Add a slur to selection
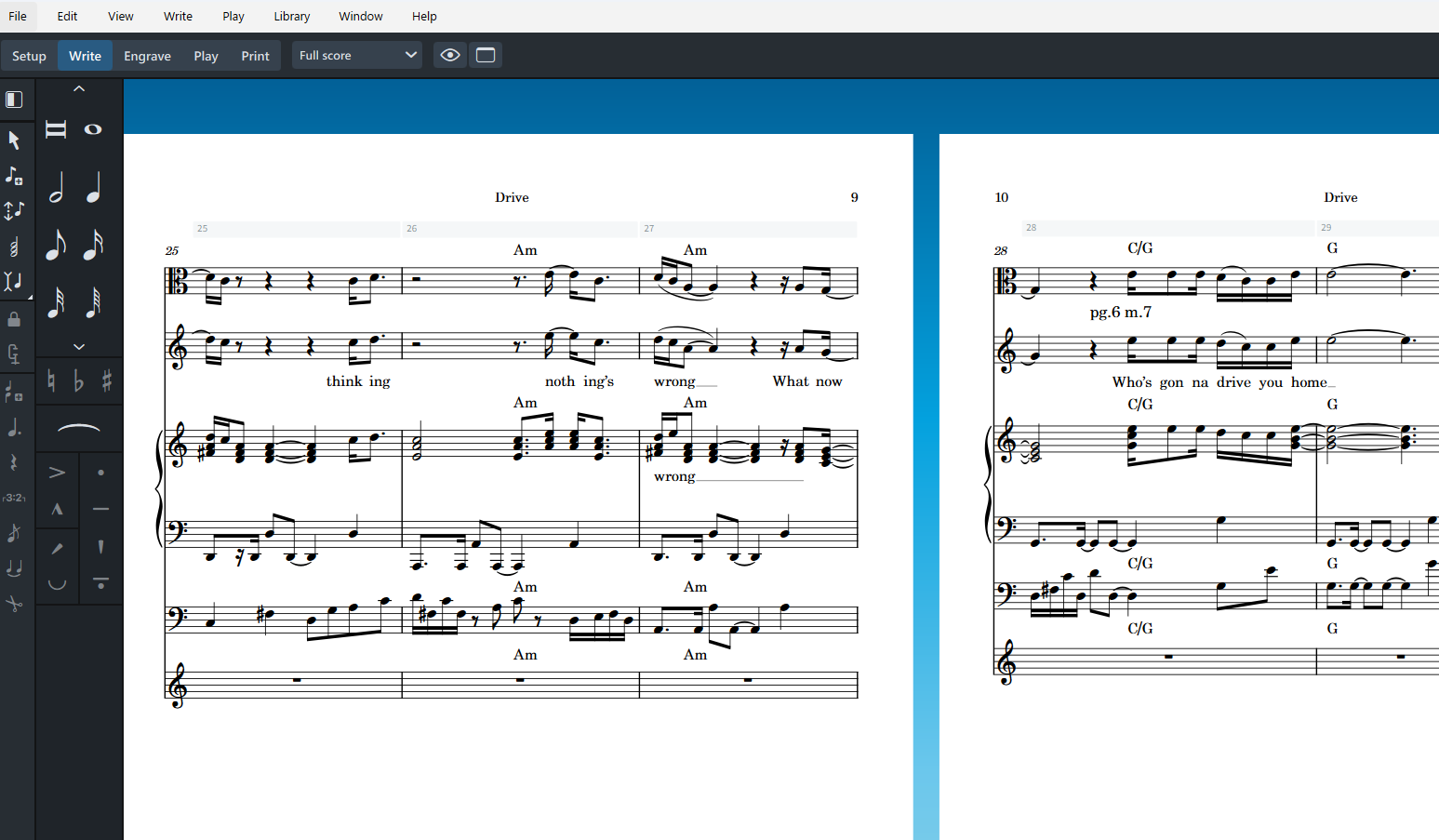The height and width of the screenshot is (840, 1439). pos(79,428)
